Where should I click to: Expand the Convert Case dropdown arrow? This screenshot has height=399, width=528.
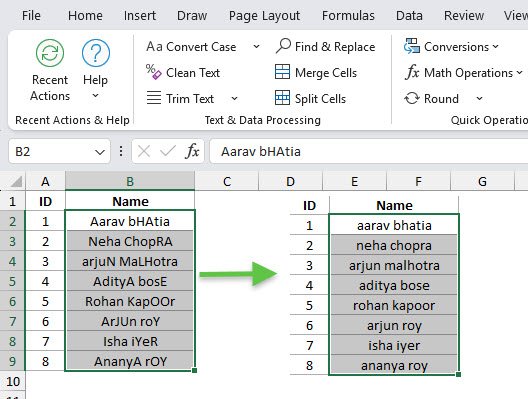pos(256,46)
